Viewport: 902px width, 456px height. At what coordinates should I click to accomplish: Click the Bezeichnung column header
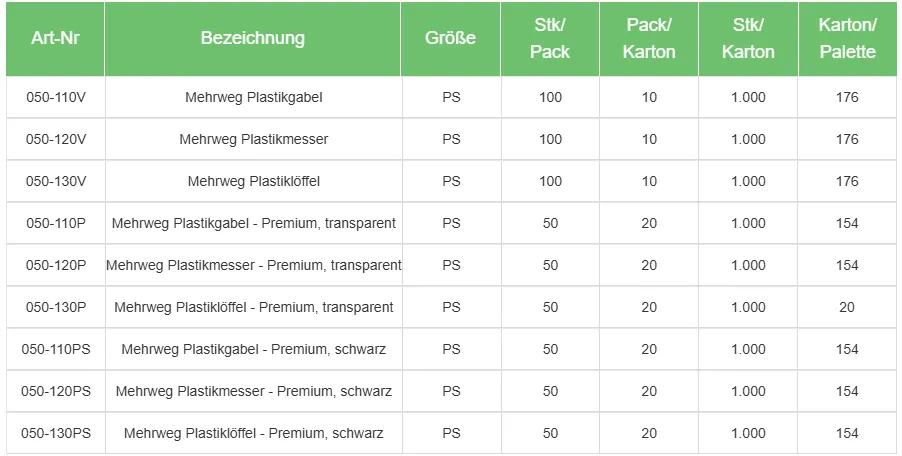coord(253,39)
